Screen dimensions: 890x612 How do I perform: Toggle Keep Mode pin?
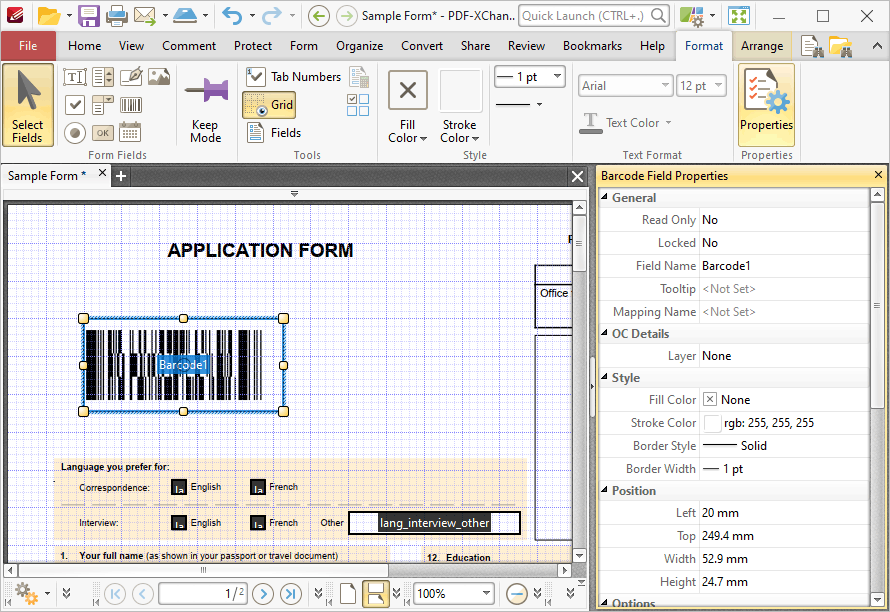[205, 106]
